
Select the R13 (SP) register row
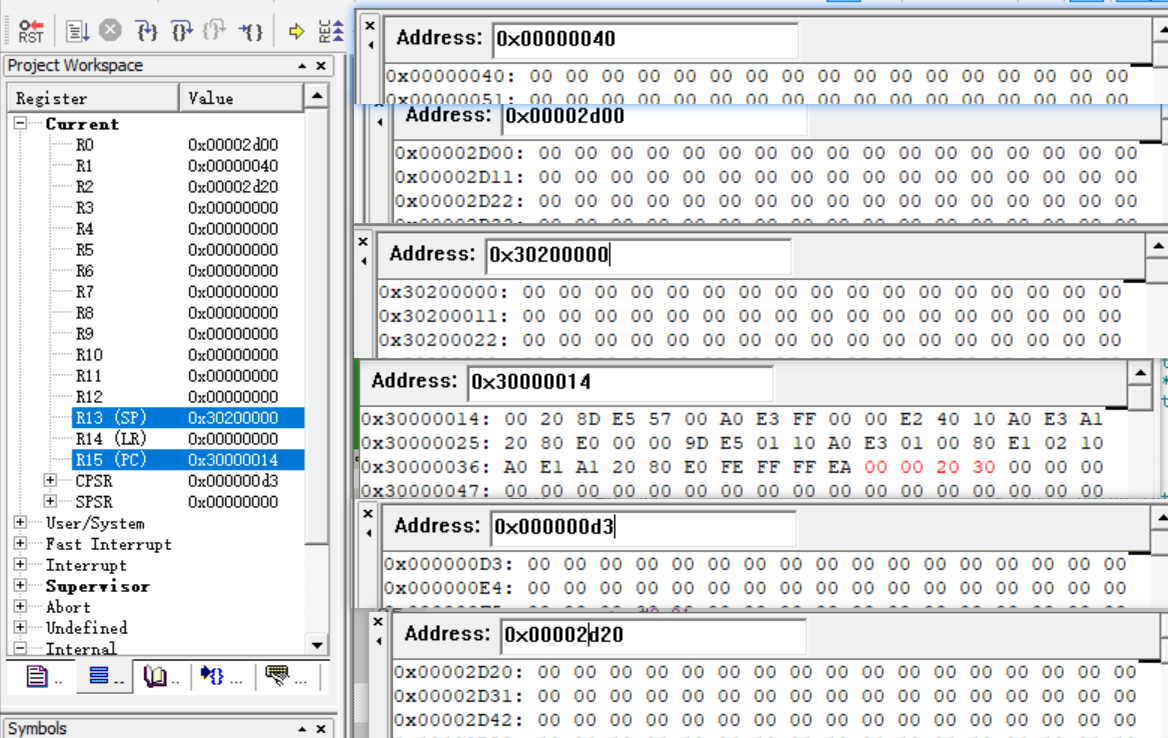(188, 418)
